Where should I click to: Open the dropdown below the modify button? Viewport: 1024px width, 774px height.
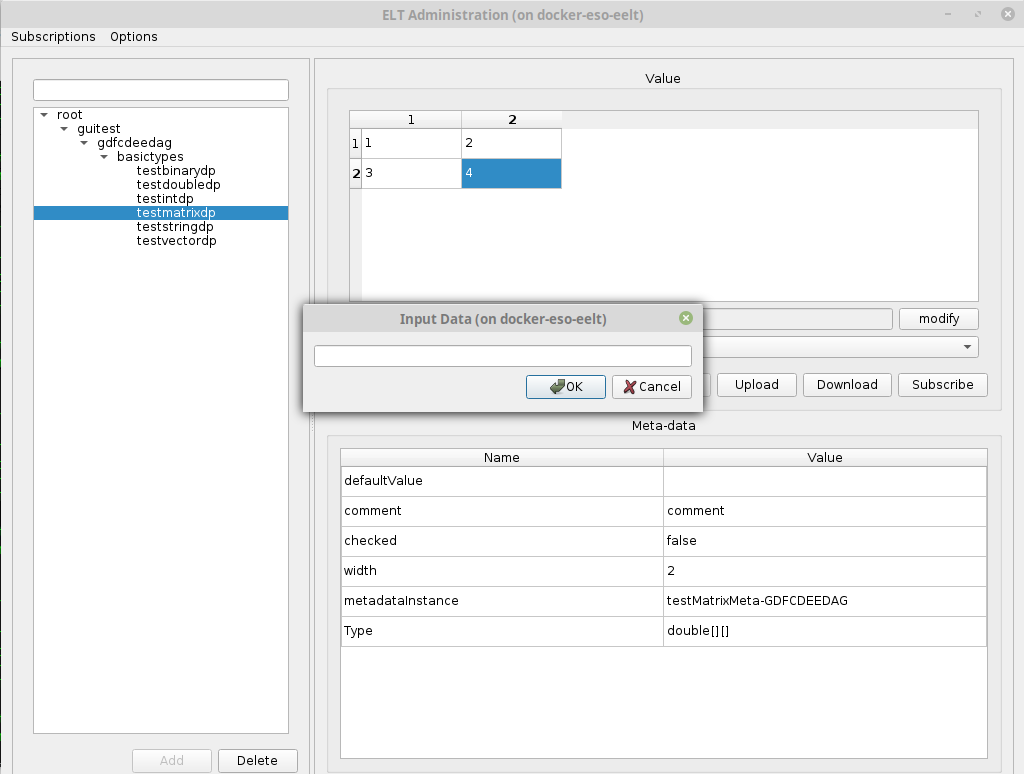pyautogui.click(x=967, y=347)
